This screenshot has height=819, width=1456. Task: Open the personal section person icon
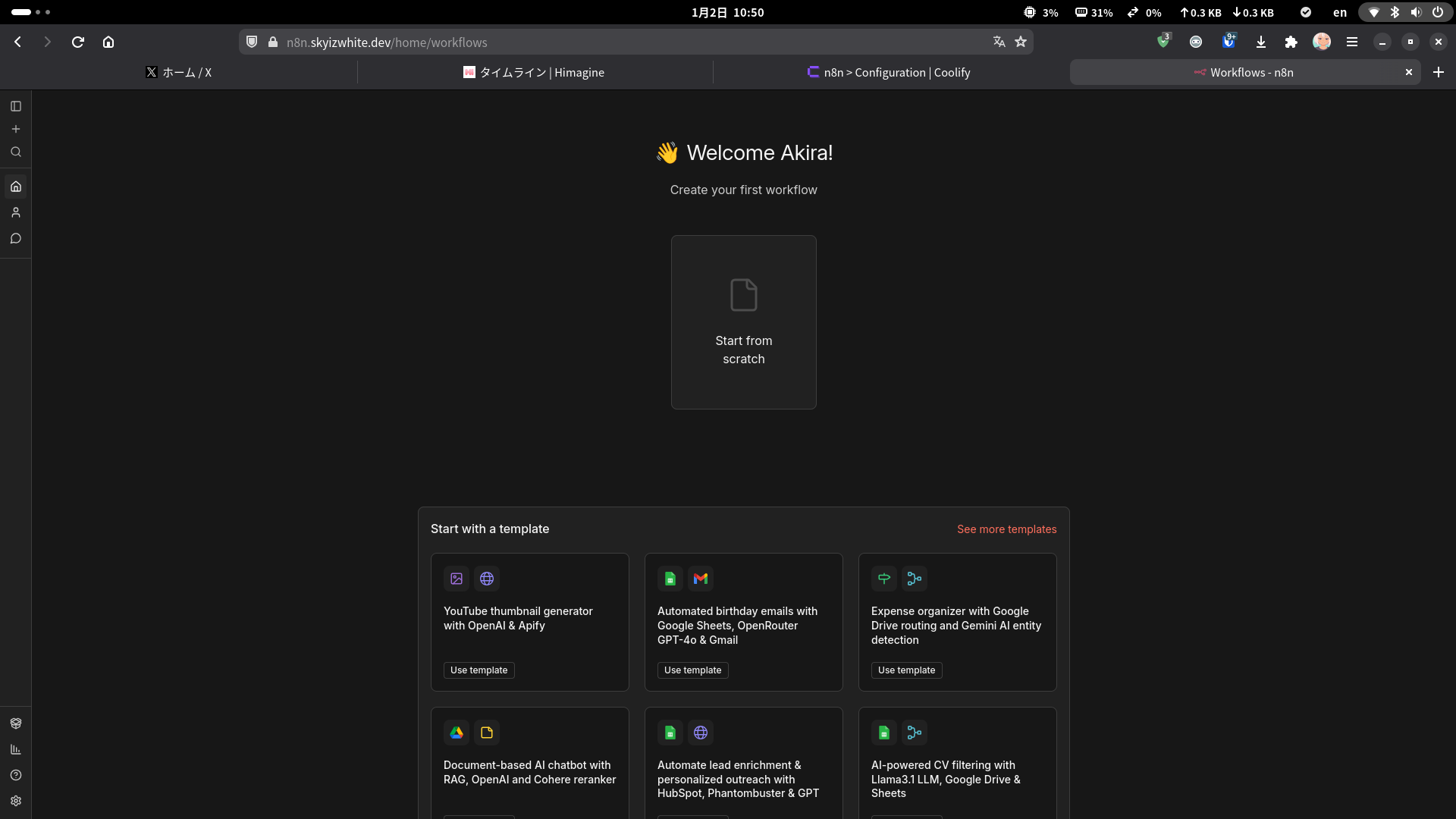(16, 212)
